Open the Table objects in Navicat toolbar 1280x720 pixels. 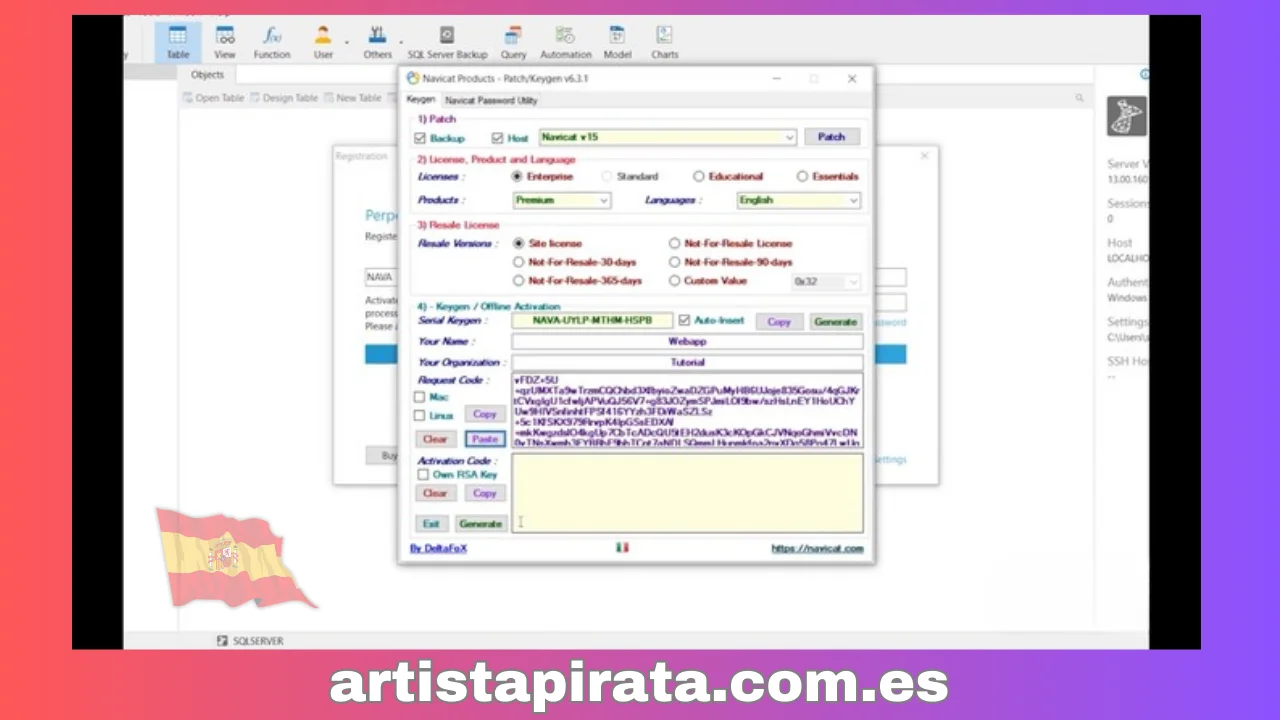[x=178, y=42]
